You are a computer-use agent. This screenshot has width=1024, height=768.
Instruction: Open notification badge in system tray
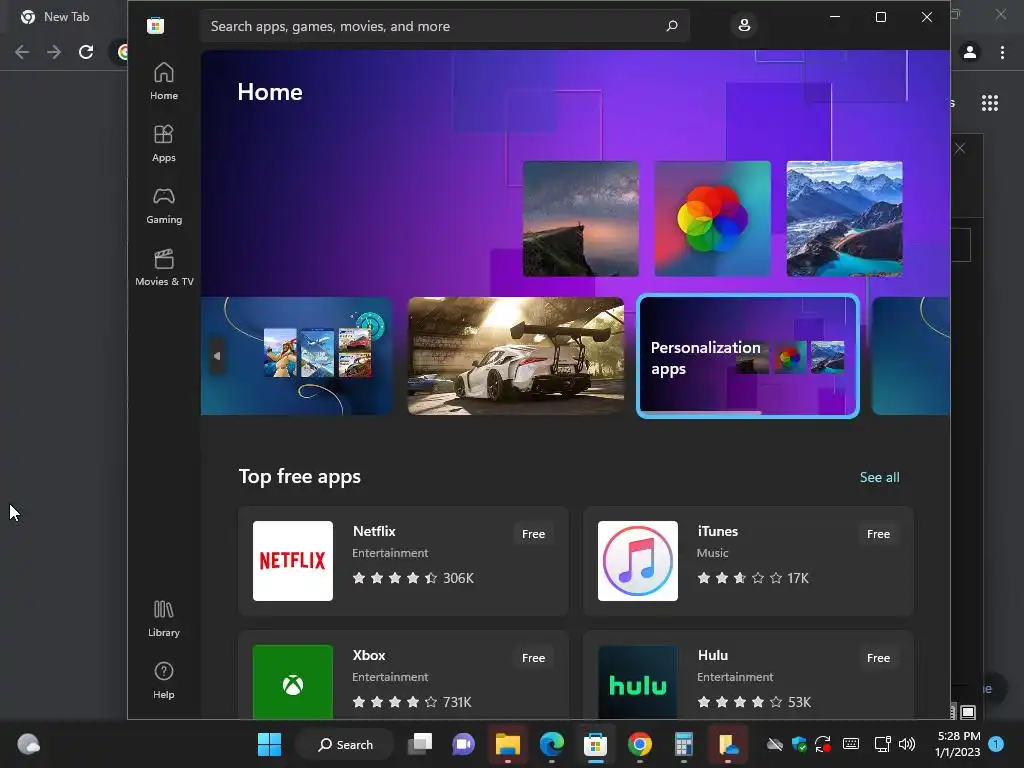996,744
